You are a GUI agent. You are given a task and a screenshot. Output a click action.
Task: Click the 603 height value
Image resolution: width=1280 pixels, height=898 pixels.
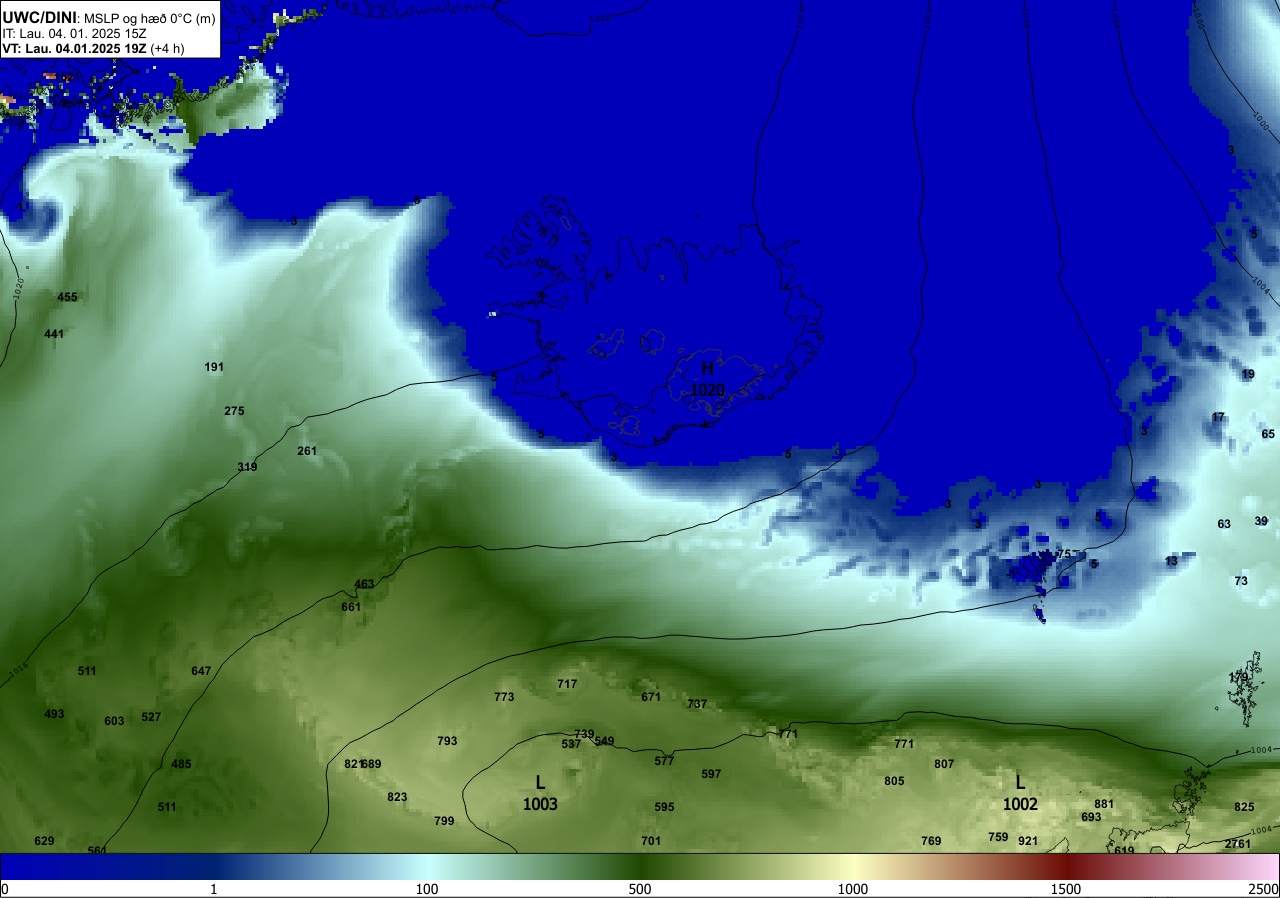(x=114, y=721)
